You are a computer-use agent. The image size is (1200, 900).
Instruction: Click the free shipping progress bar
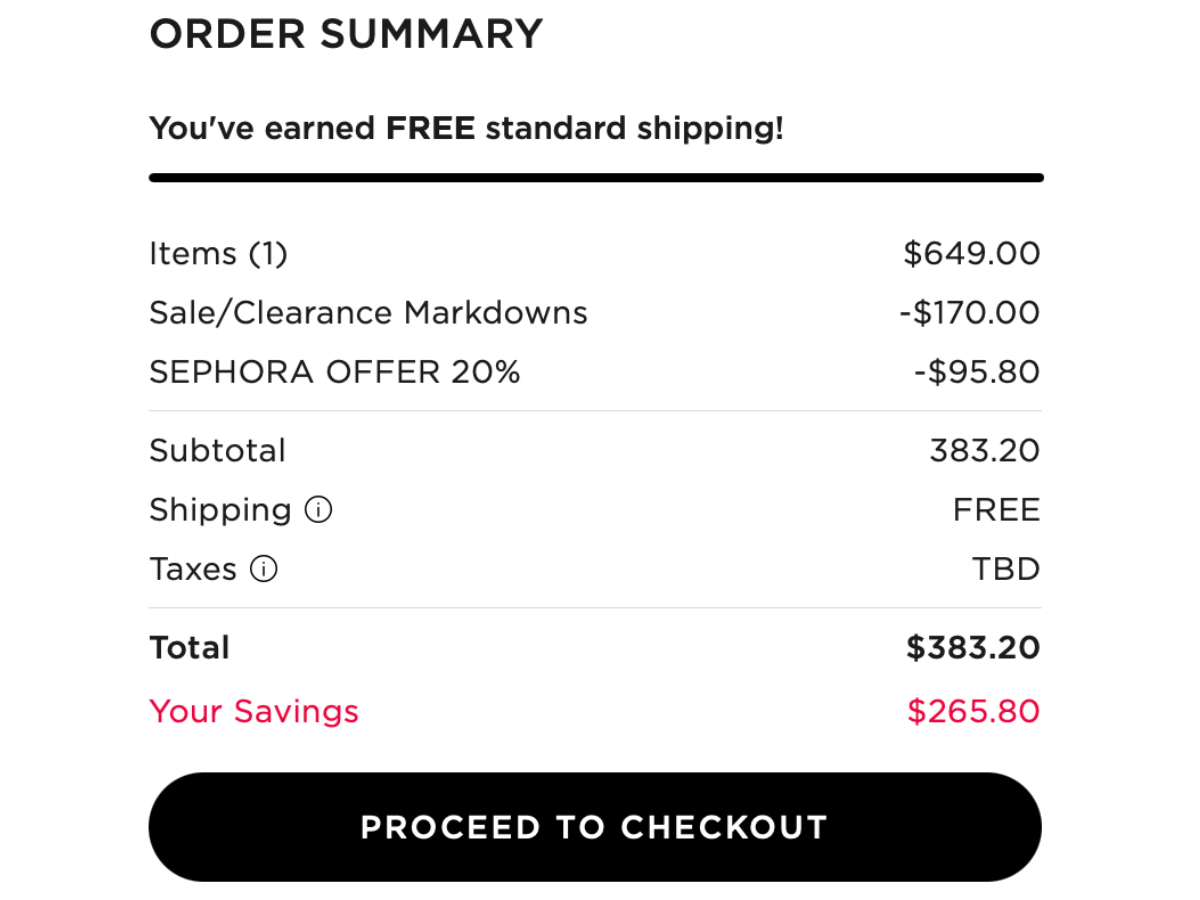coord(596,178)
